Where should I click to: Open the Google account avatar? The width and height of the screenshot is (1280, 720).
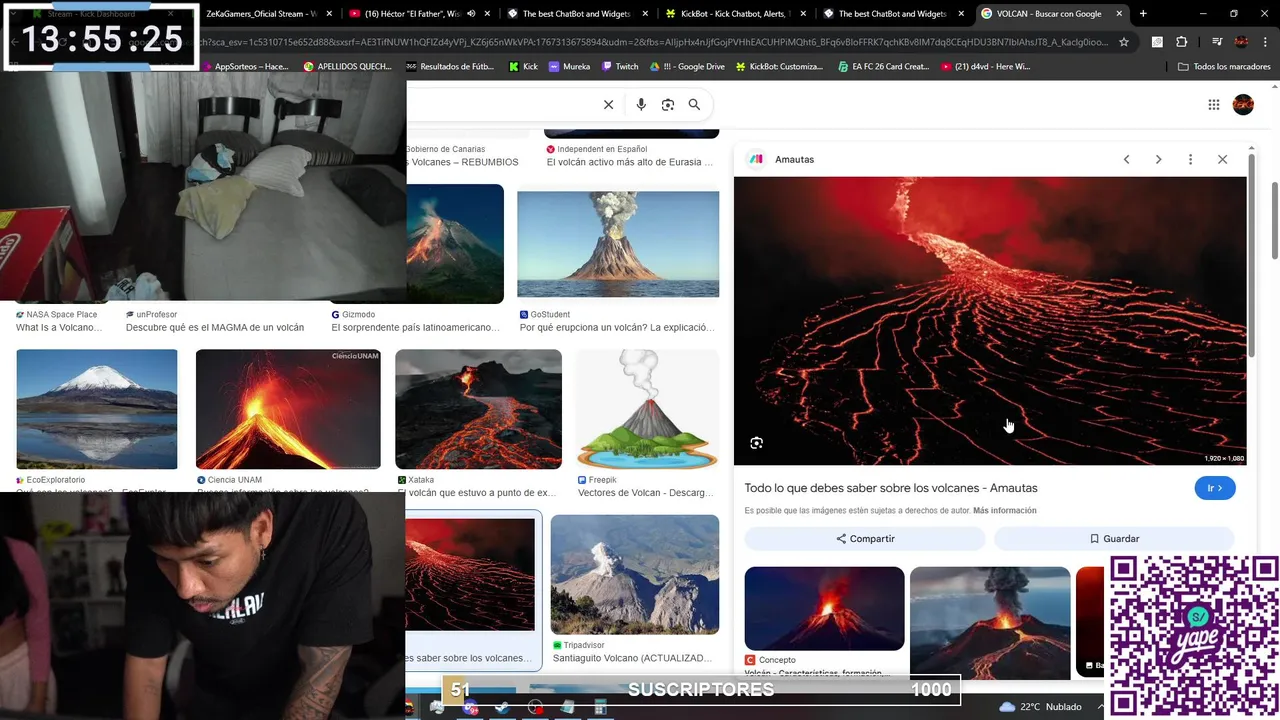1243,104
